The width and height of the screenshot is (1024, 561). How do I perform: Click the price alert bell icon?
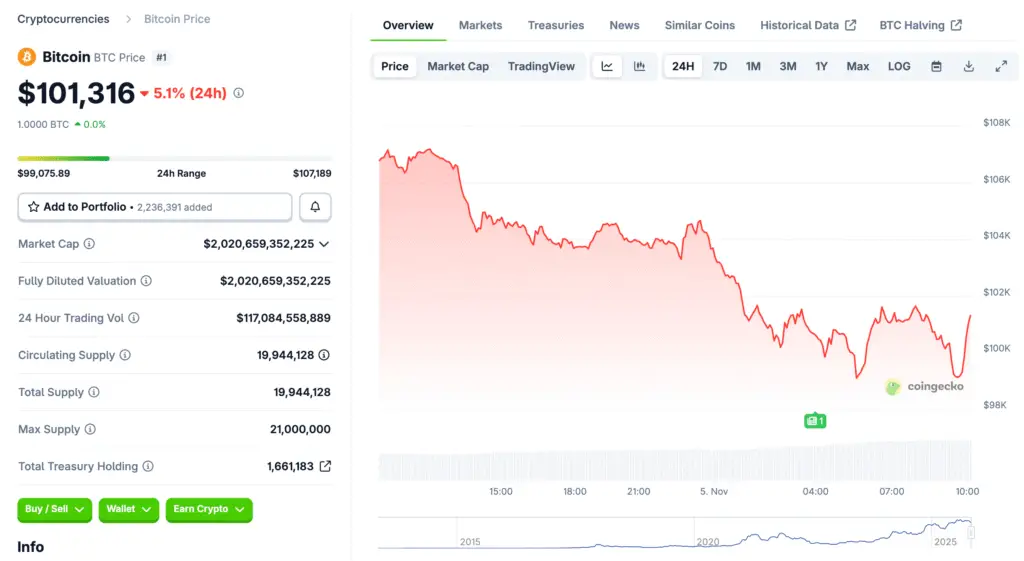pyautogui.click(x=315, y=207)
